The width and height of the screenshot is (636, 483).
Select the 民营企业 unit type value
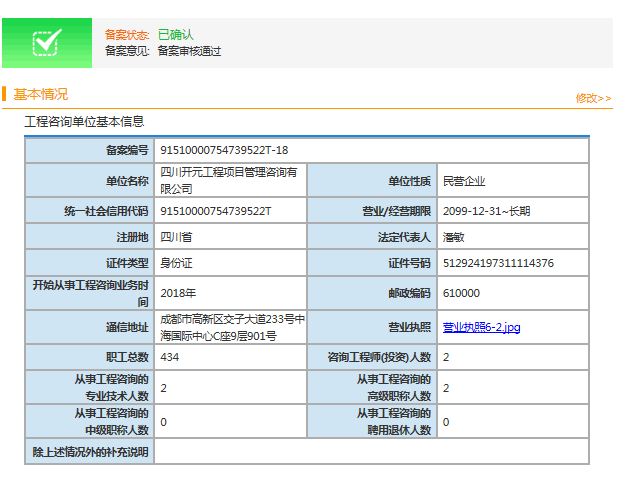coord(464,181)
